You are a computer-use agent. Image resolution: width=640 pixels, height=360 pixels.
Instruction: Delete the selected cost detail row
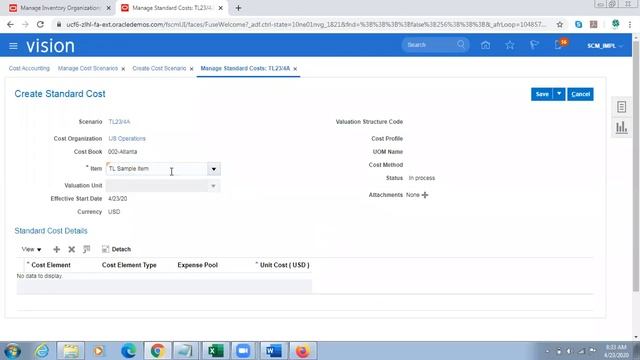tap(71, 249)
